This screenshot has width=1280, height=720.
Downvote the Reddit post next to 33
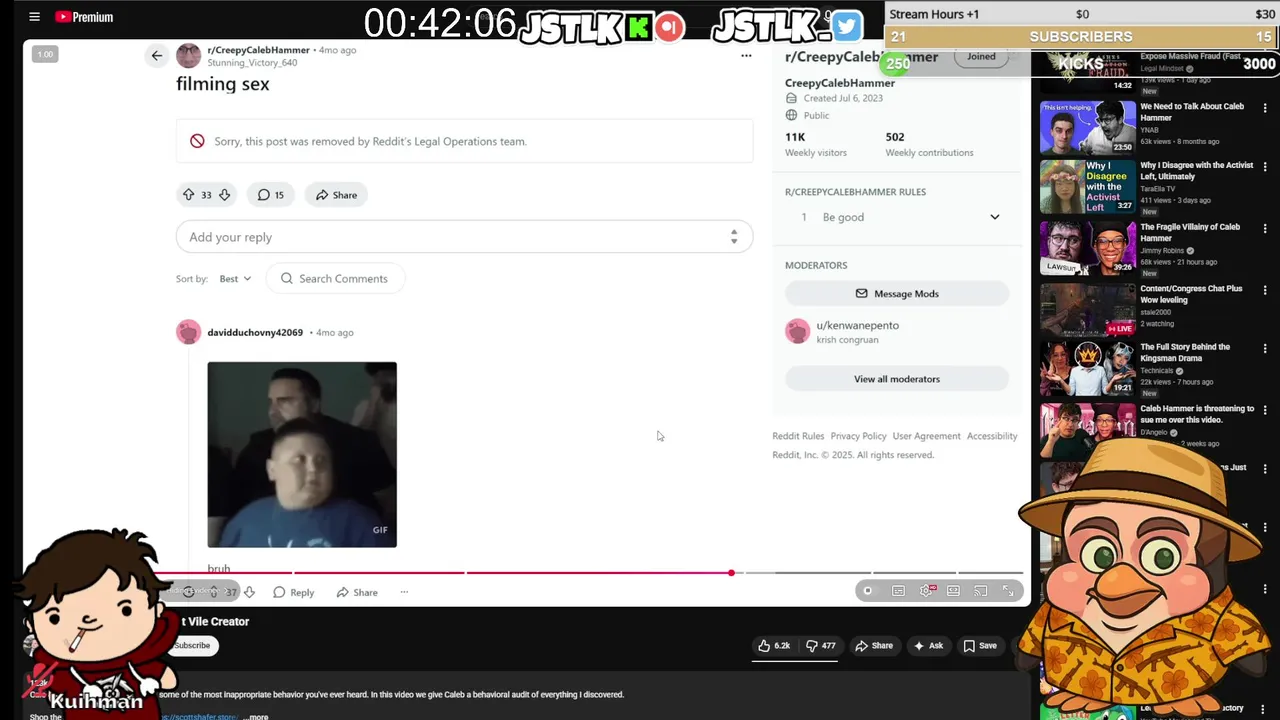(x=225, y=195)
